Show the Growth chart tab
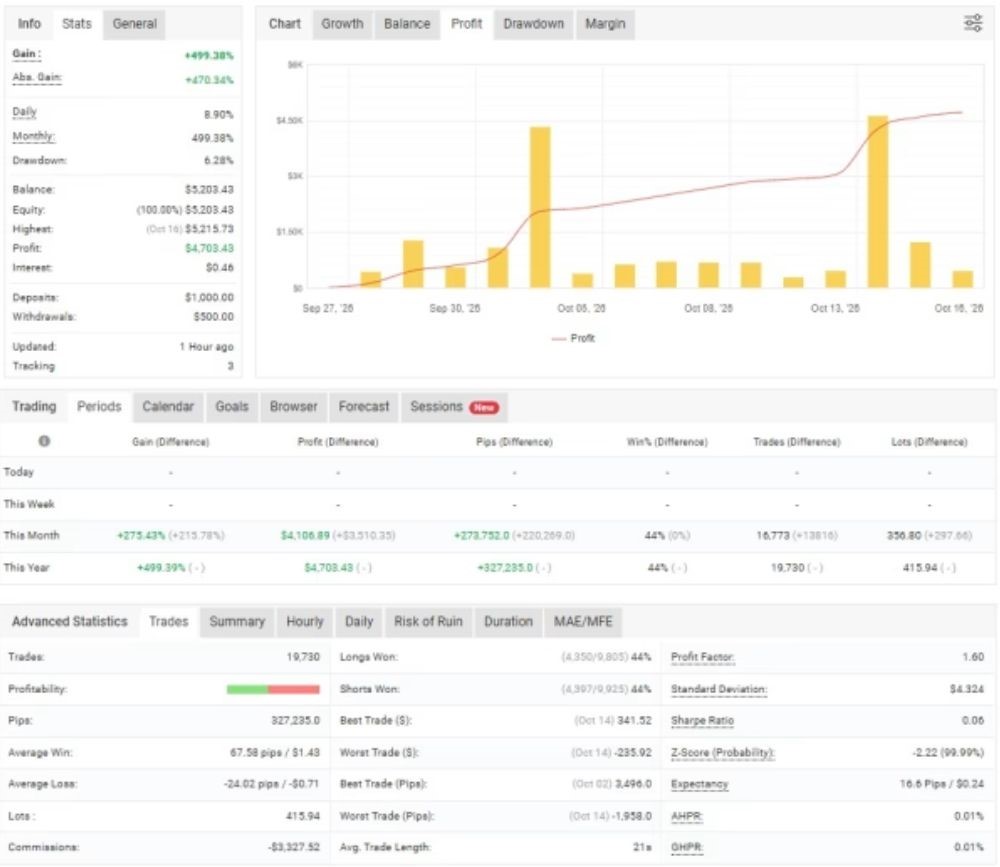The width and height of the screenshot is (1000, 867). [x=342, y=24]
